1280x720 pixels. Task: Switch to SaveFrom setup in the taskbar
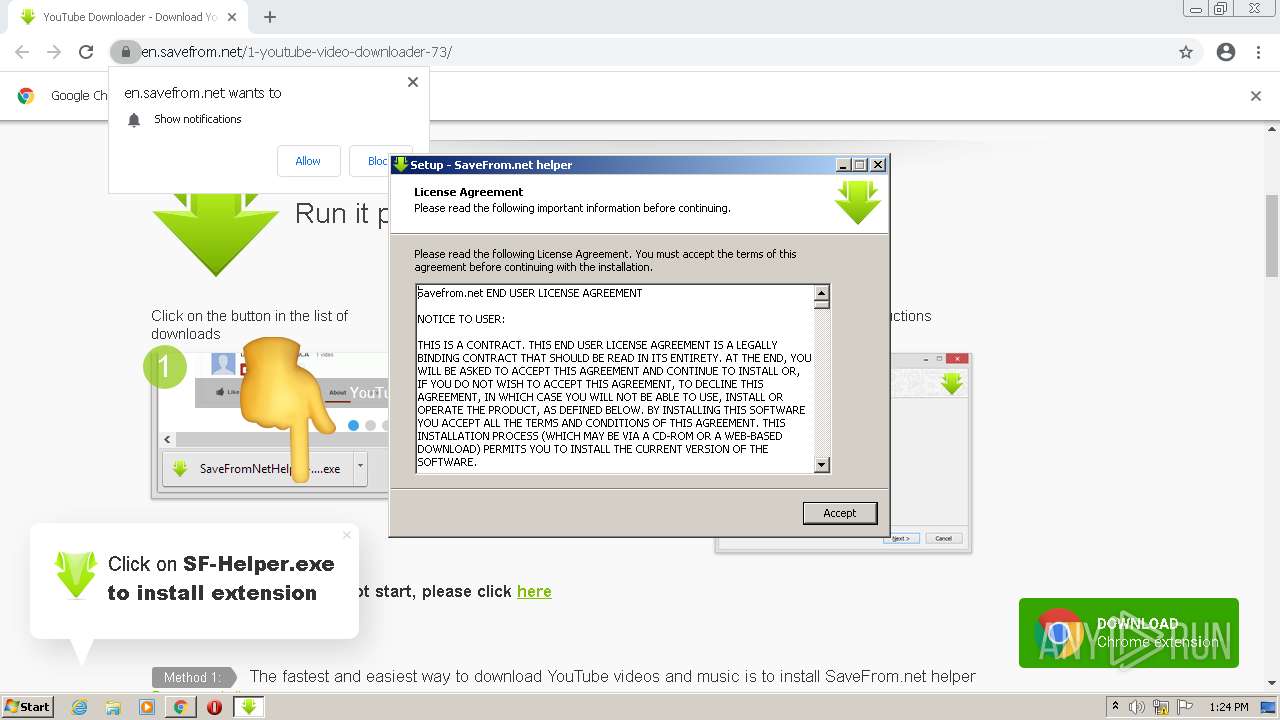(x=248, y=707)
